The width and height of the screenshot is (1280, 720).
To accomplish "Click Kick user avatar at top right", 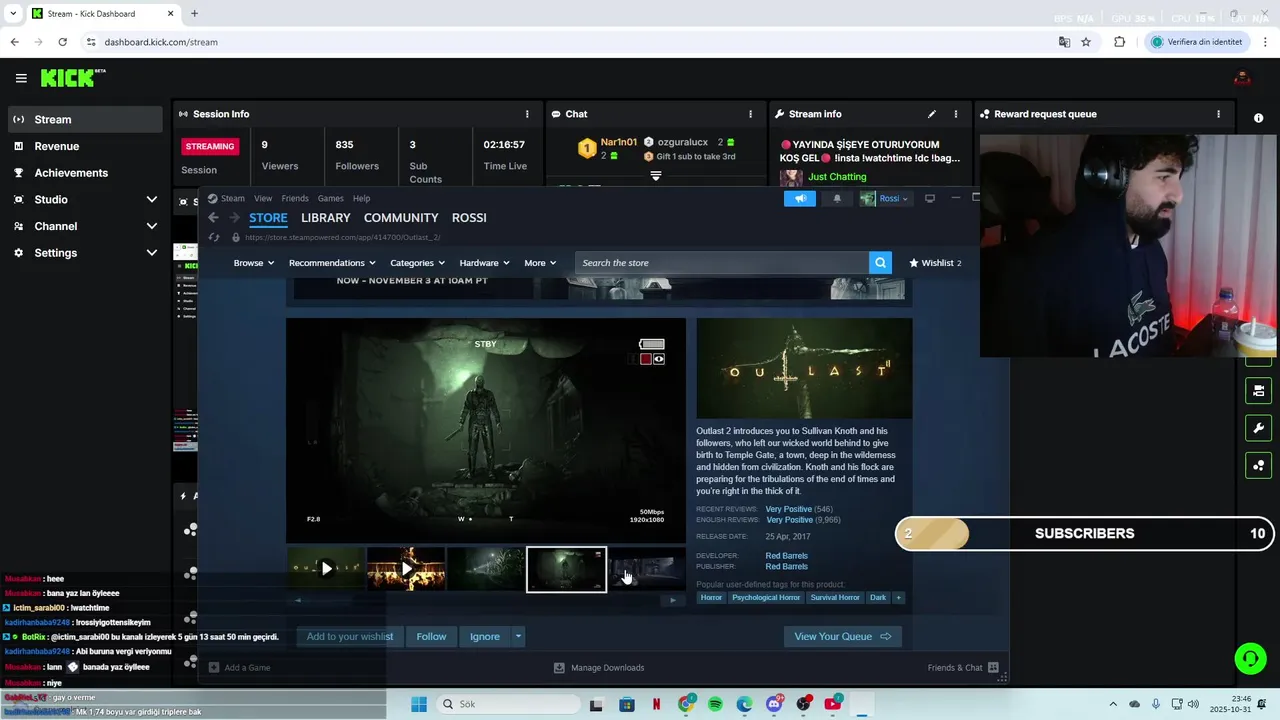I will pyautogui.click(x=1242, y=78).
